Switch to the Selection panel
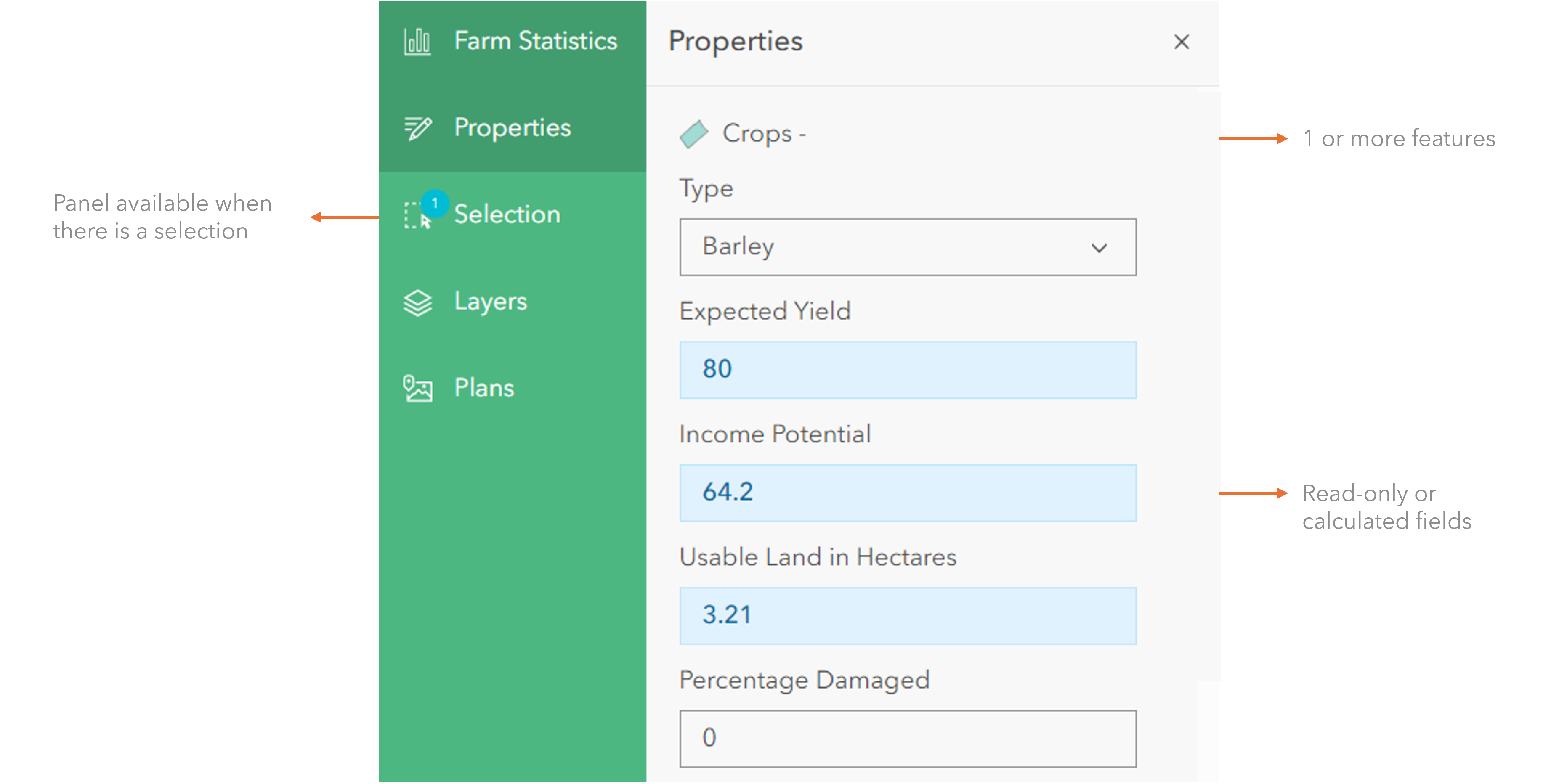This screenshot has height=784, width=1559. click(507, 214)
